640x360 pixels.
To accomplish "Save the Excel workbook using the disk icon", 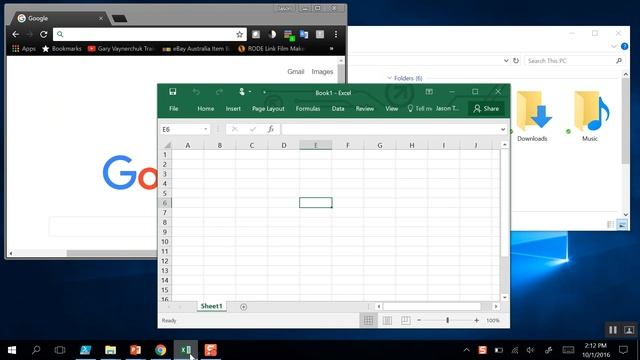I will click(173, 92).
